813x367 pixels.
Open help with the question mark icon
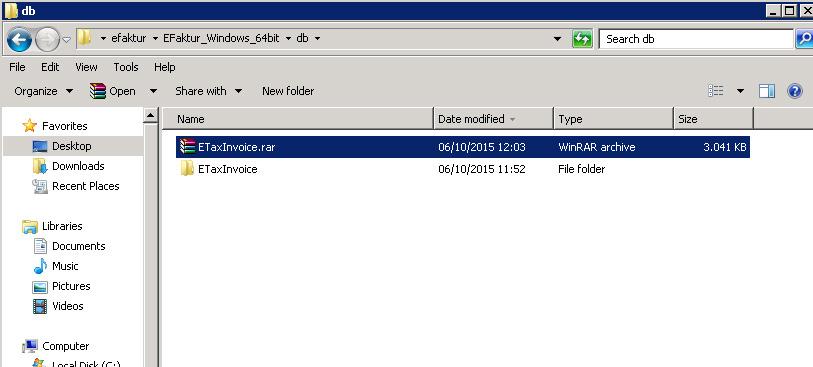tap(795, 91)
